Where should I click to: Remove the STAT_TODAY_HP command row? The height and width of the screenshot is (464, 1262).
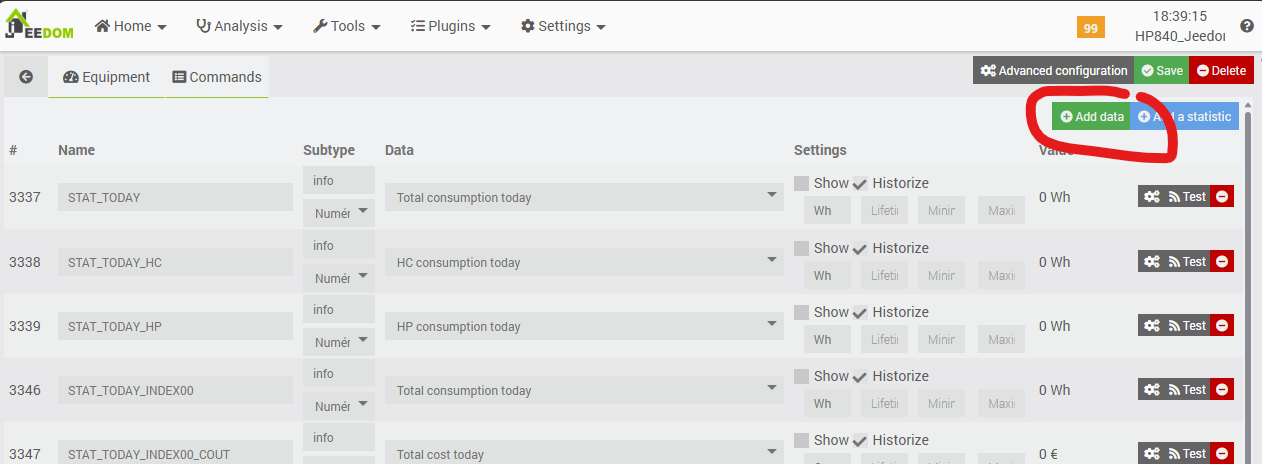pos(1222,326)
